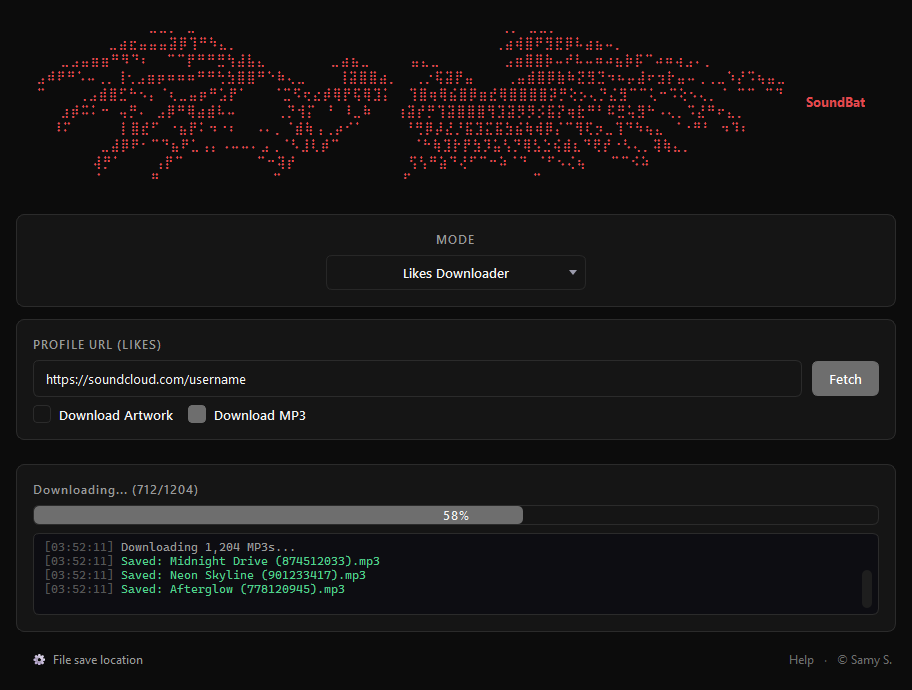
Task: Click the log panel scrollbar thumb
Action: 867,589
